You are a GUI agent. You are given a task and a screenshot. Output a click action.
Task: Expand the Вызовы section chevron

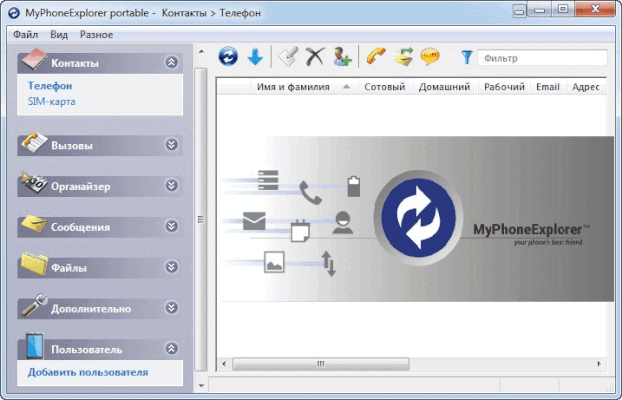point(171,144)
